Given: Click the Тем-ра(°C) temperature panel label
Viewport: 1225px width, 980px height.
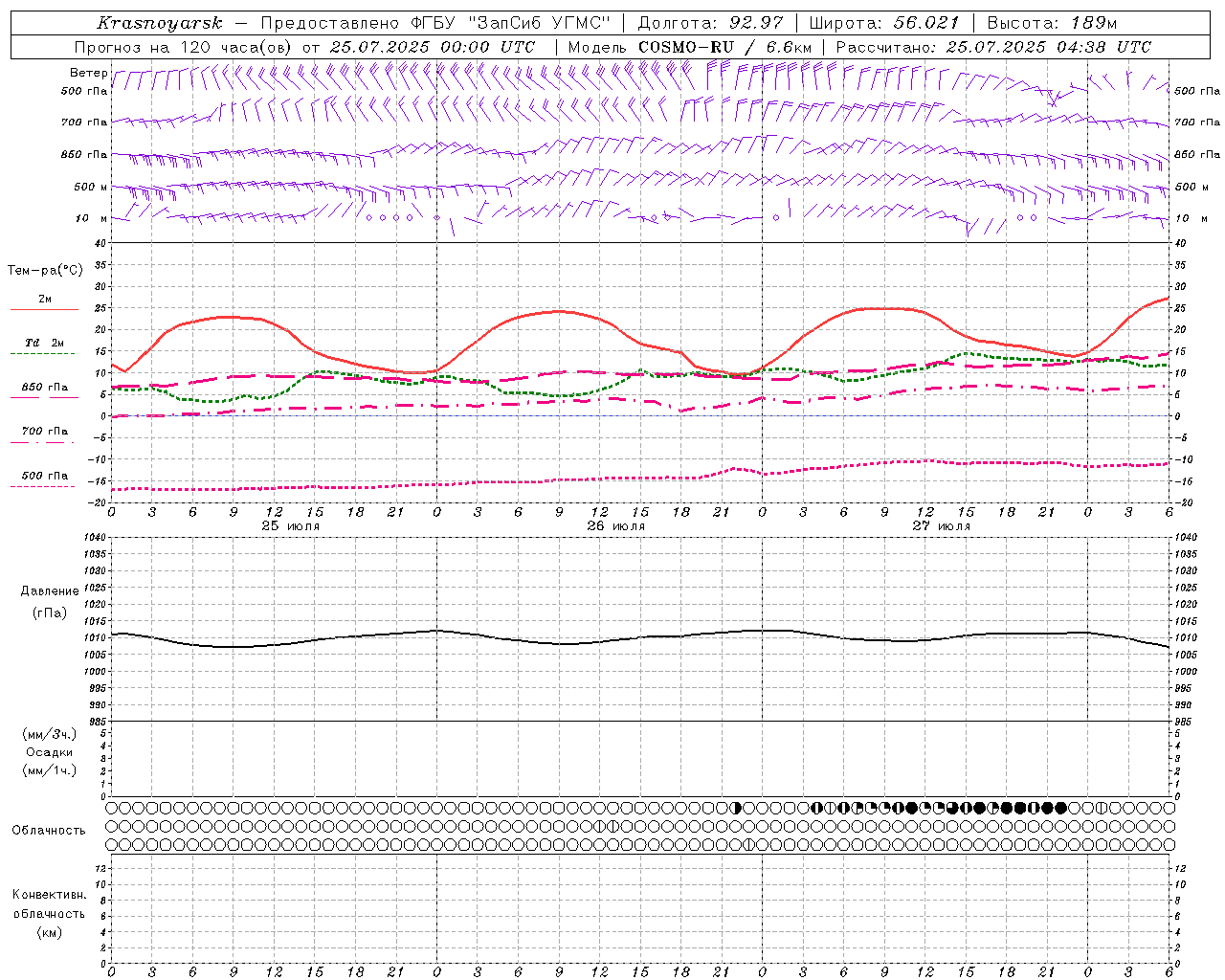Looking at the screenshot, I should click(x=45, y=271).
